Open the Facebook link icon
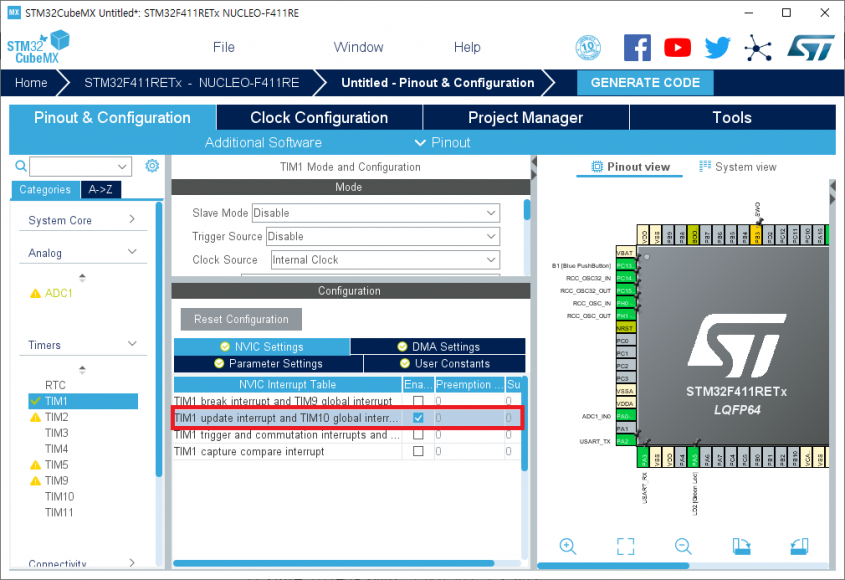Image resolution: width=845 pixels, height=580 pixels. [637, 47]
